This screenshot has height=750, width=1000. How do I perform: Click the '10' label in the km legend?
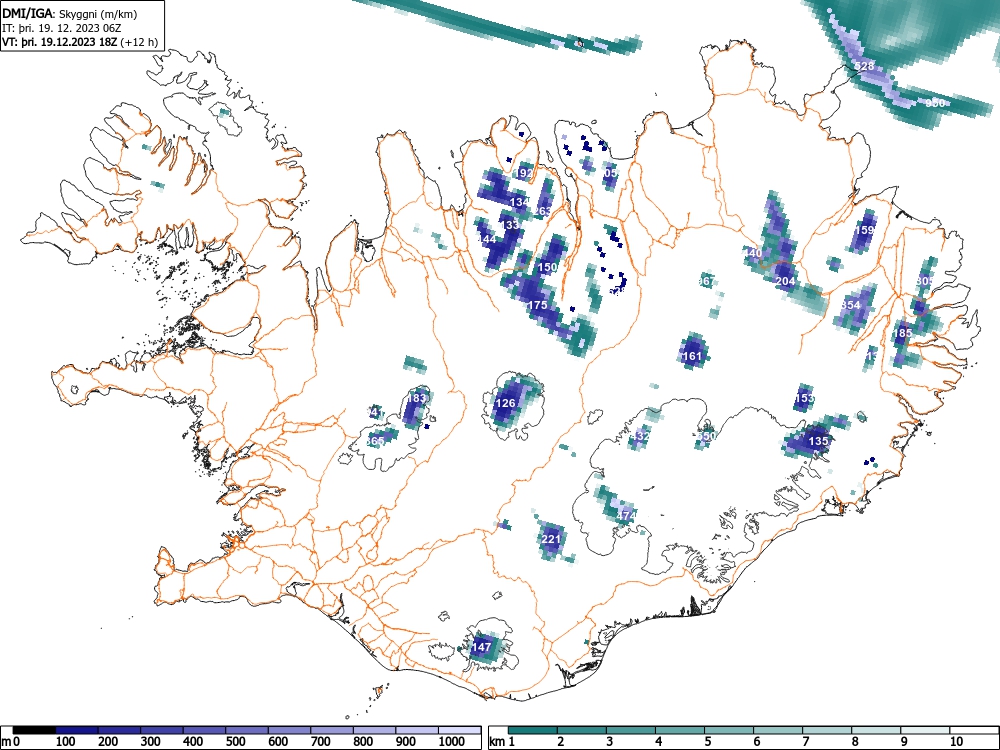click(956, 742)
